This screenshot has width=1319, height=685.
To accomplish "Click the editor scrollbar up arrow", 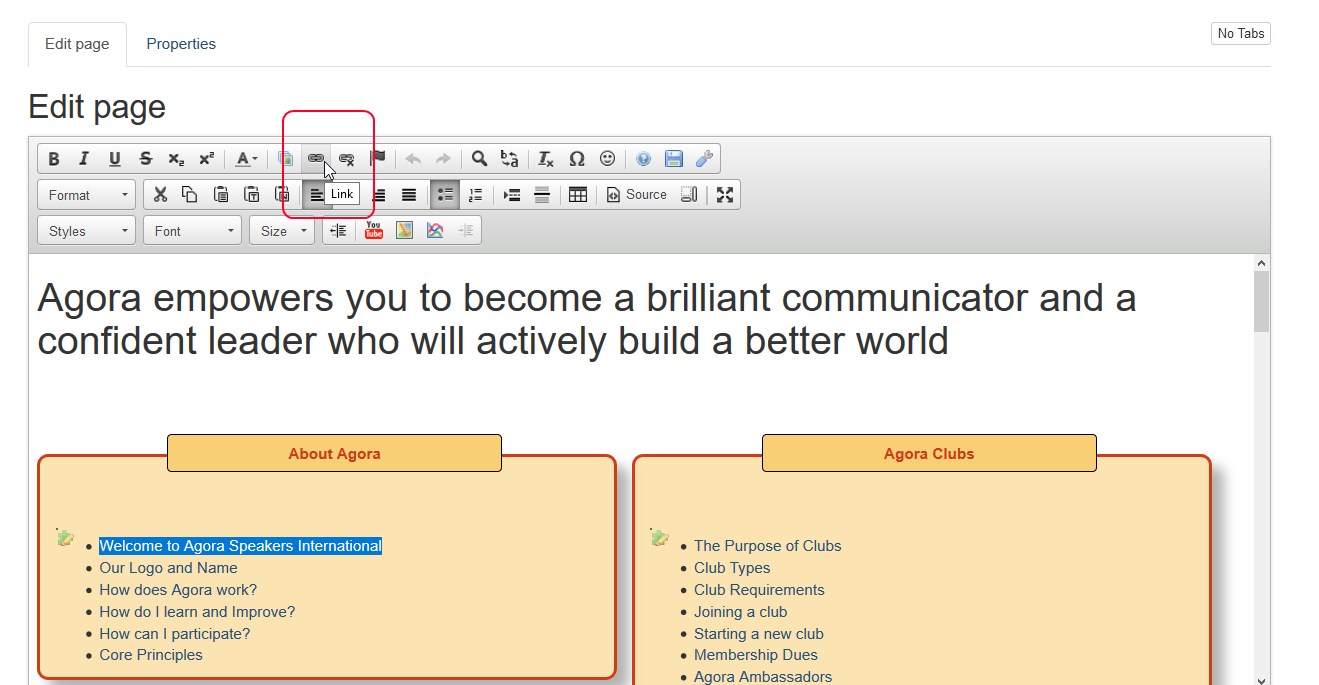I will coord(1261,263).
